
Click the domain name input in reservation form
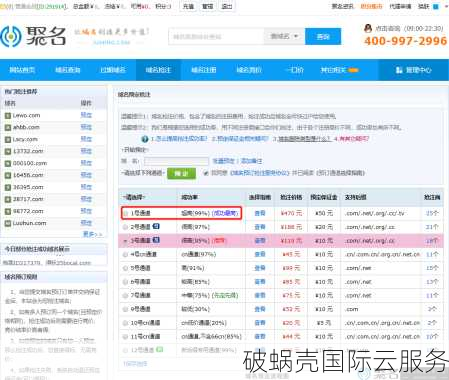tap(176, 161)
